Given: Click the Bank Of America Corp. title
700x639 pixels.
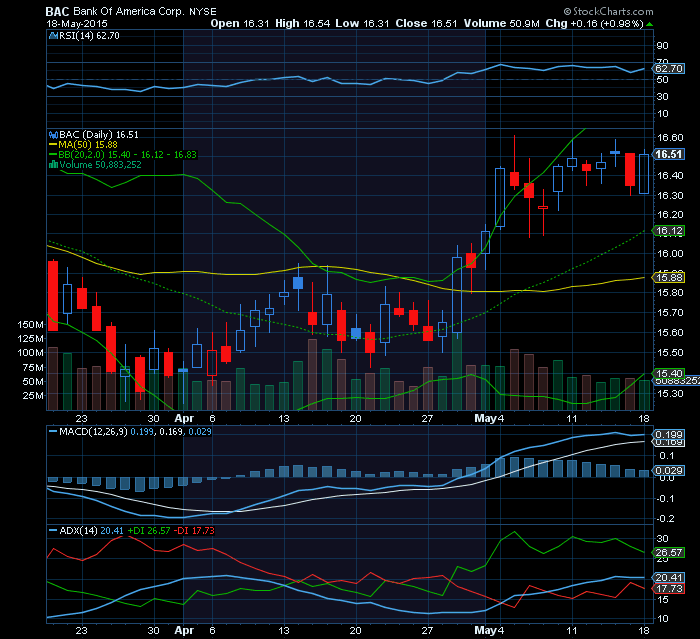Looking at the screenshot, I should pyautogui.click(x=129, y=12).
